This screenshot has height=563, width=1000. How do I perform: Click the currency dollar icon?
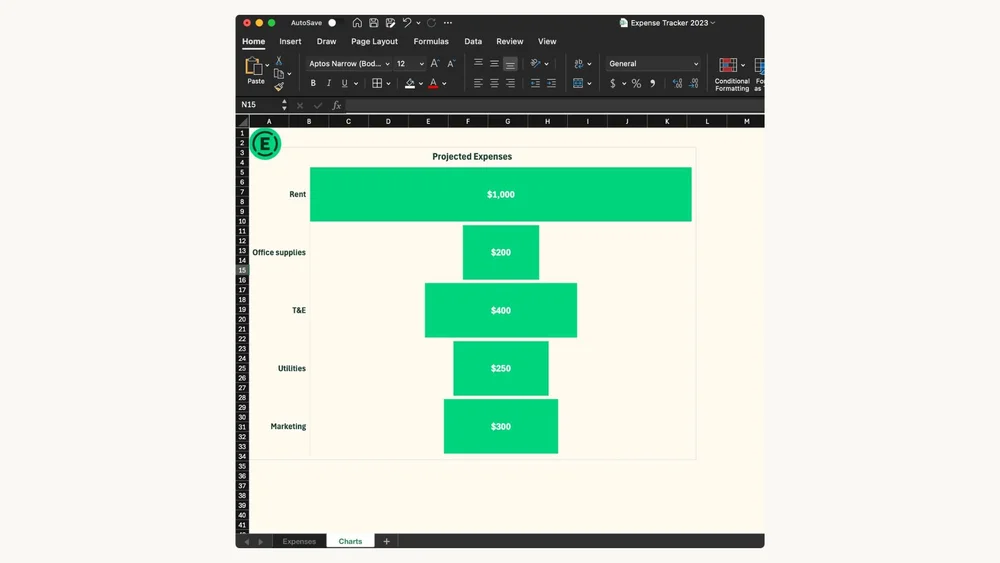pos(613,84)
